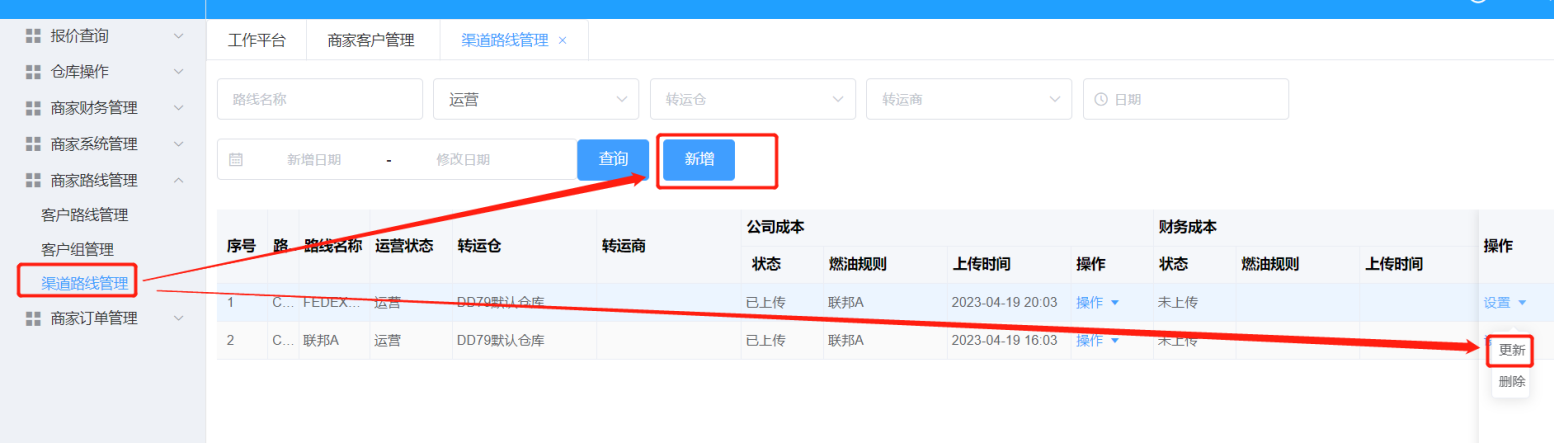Click the calendar icon in date range field
The height and width of the screenshot is (444, 1555).
(x=236, y=159)
